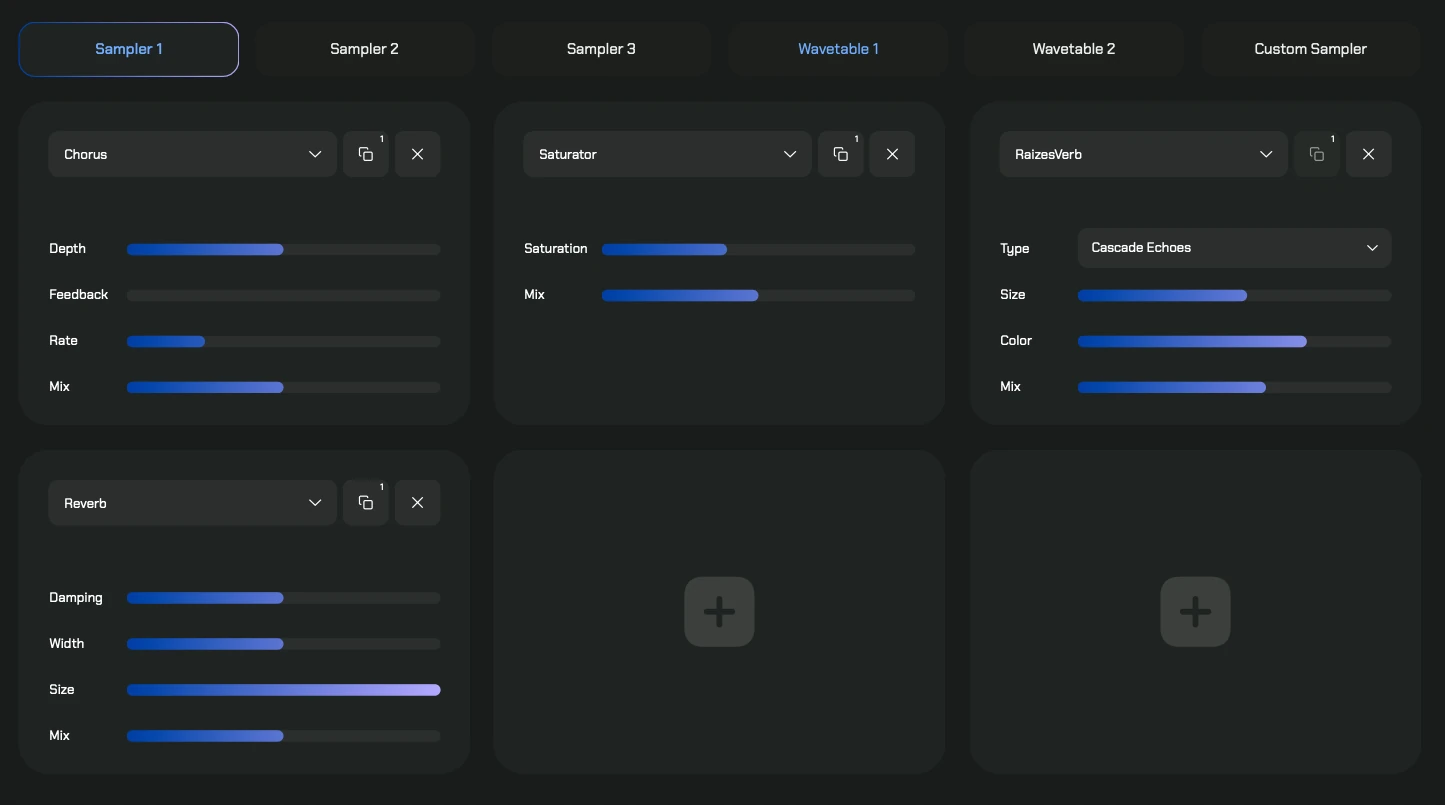Remove the Reverb effect with its X icon
Image resolution: width=1445 pixels, height=805 pixels.
(x=418, y=503)
